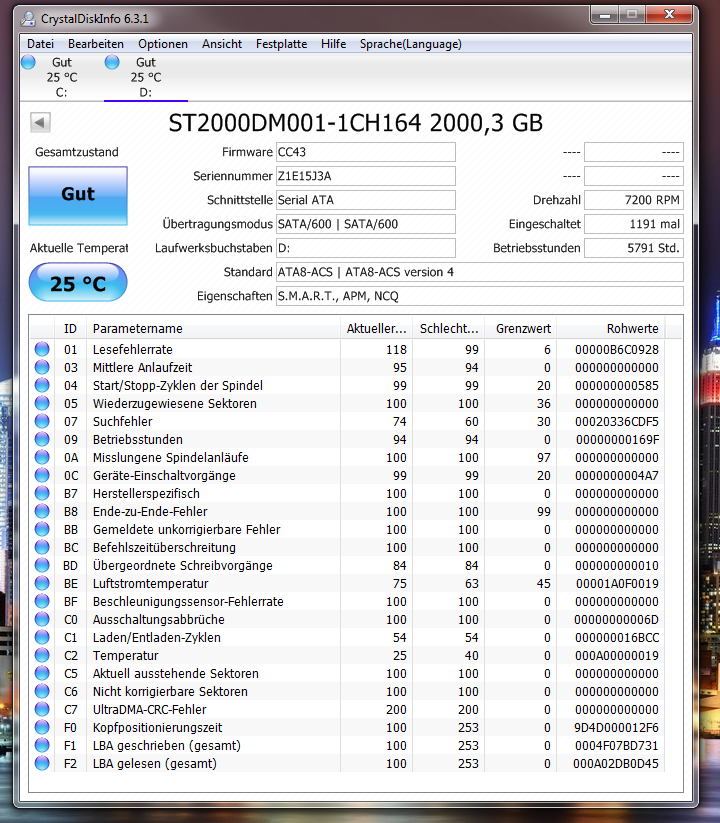This screenshot has height=823, width=720.
Task: Select the Kopfpositionierungszeit parameter text
Action: [157, 727]
